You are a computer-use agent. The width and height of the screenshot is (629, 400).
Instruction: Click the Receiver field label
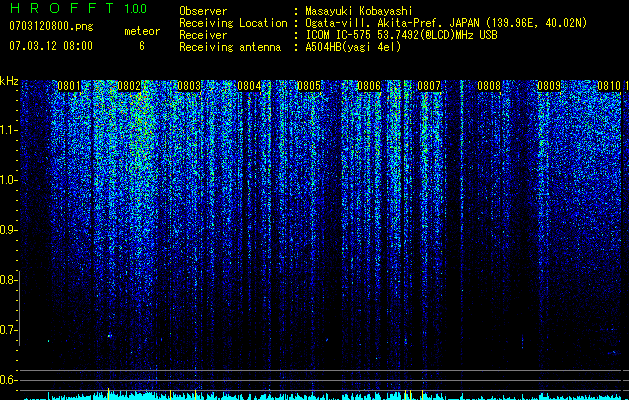click(x=203, y=35)
